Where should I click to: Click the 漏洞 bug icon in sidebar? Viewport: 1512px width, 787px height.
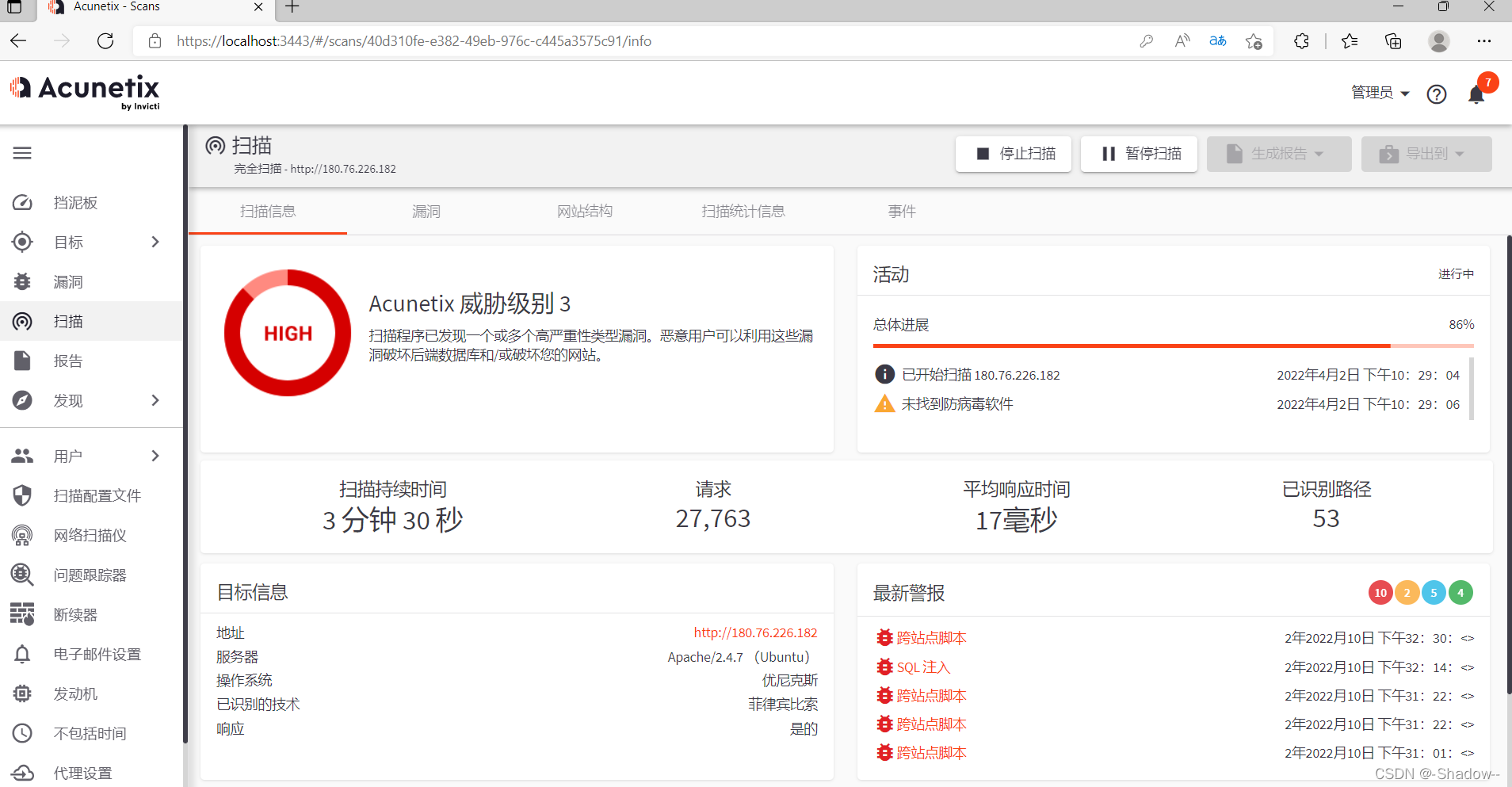point(22,281)
